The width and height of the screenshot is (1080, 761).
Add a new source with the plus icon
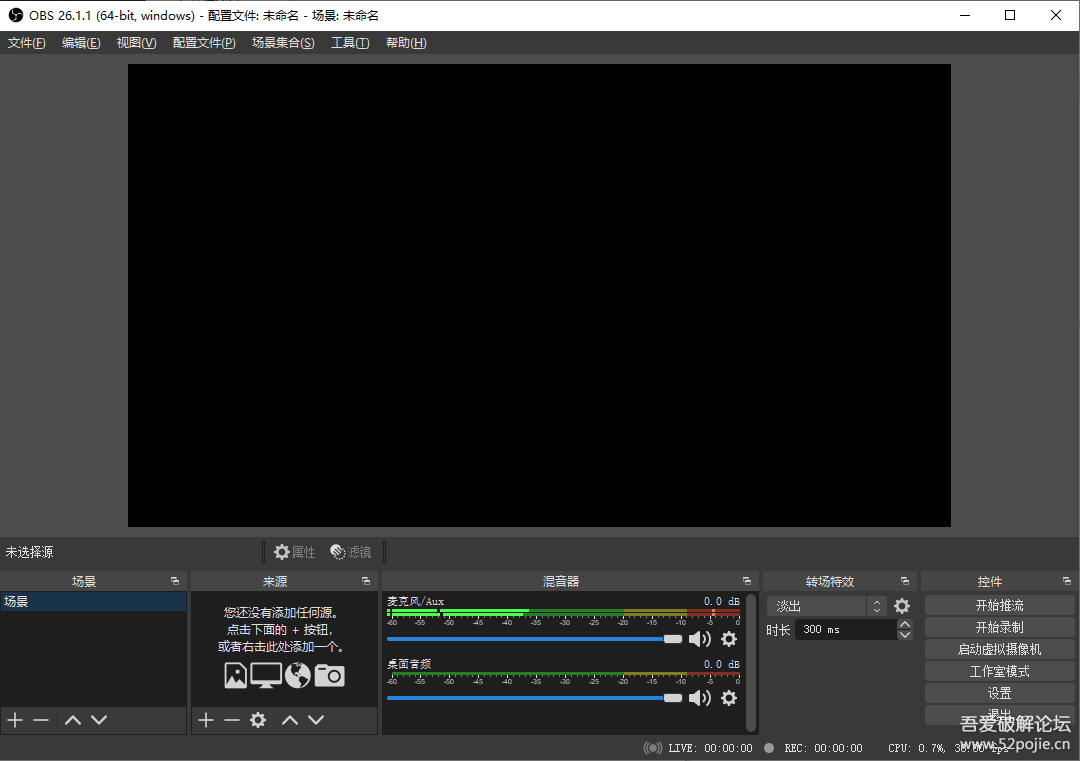click(x=206, y=720)
